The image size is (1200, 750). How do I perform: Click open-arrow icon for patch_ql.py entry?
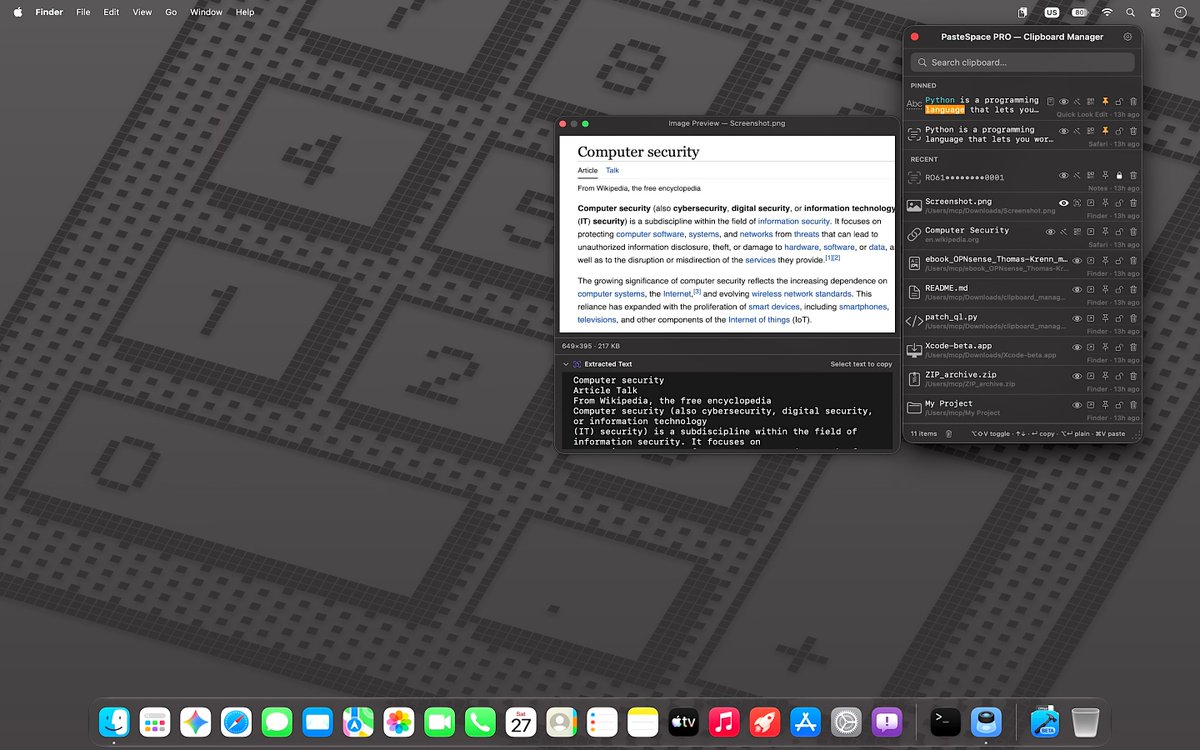pyautogui.click(x=1091, y=318)
